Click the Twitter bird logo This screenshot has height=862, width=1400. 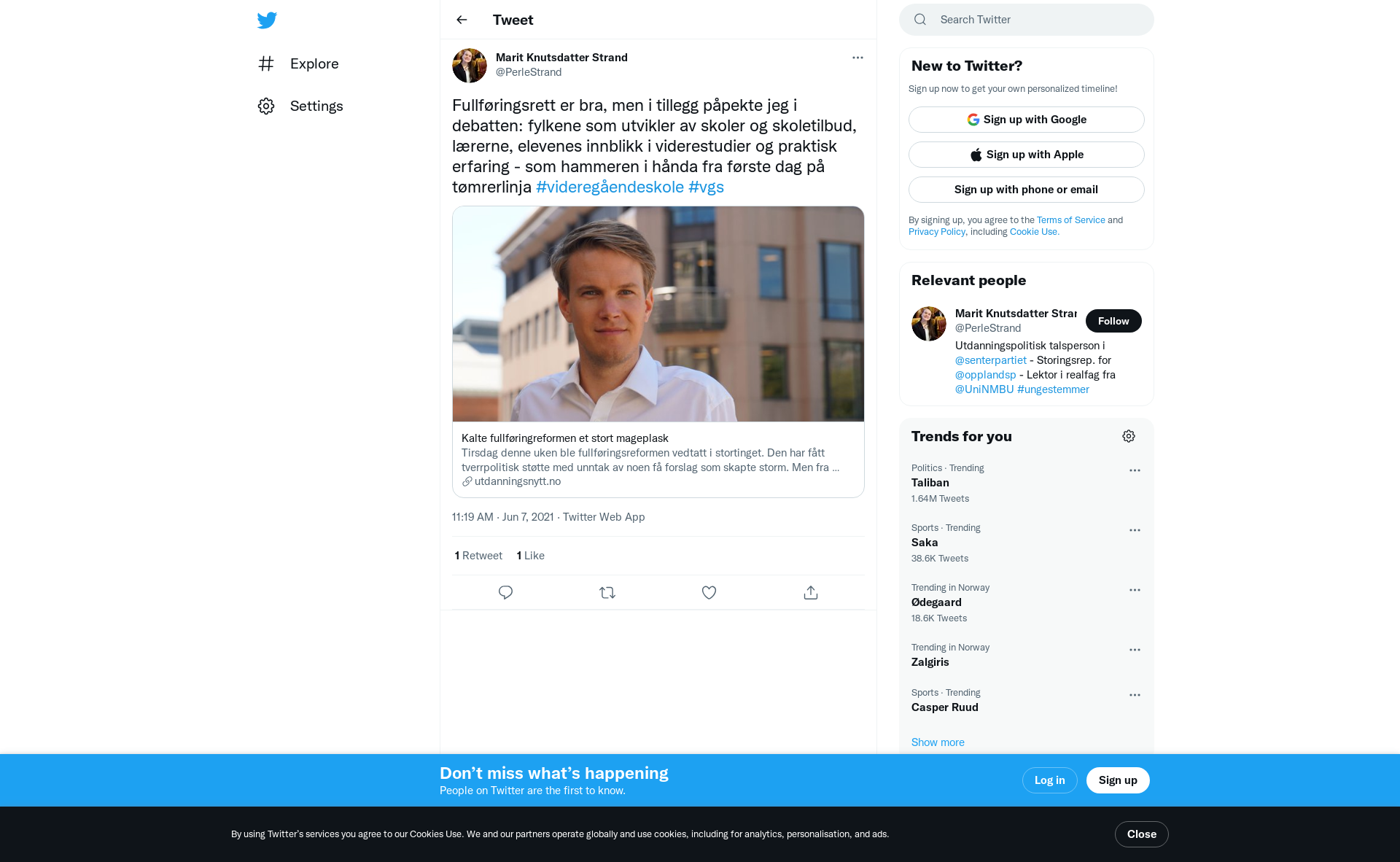coord(267,20)
